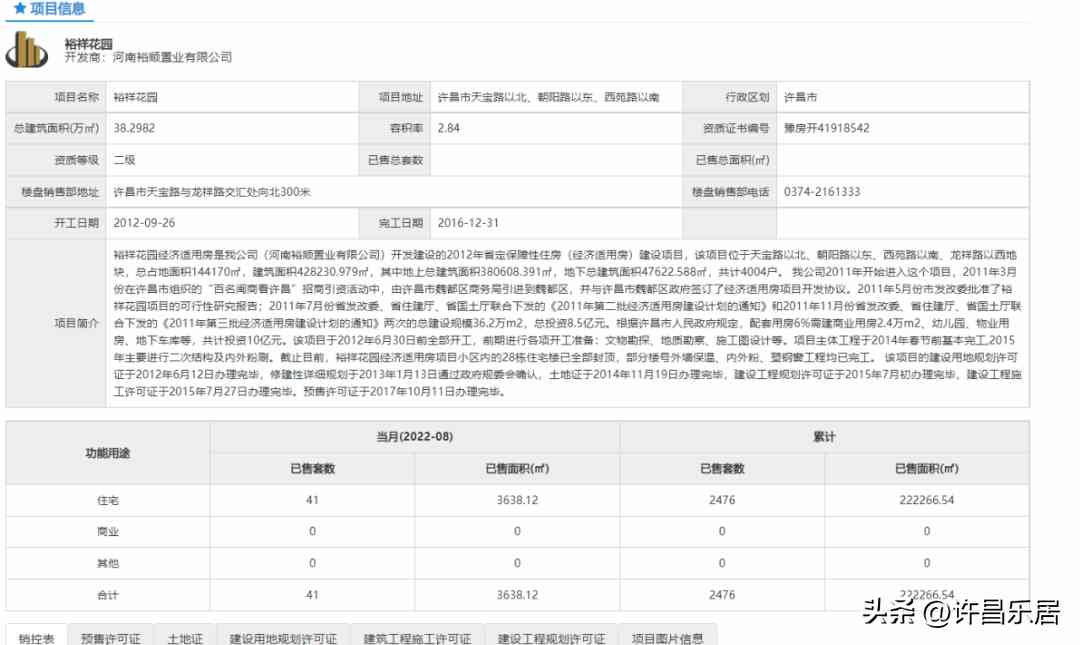Image resolution: width=1080 pixels, height=645 pixels.
Task: Click the star icon beside 项目信息
Action: (19, 9)
